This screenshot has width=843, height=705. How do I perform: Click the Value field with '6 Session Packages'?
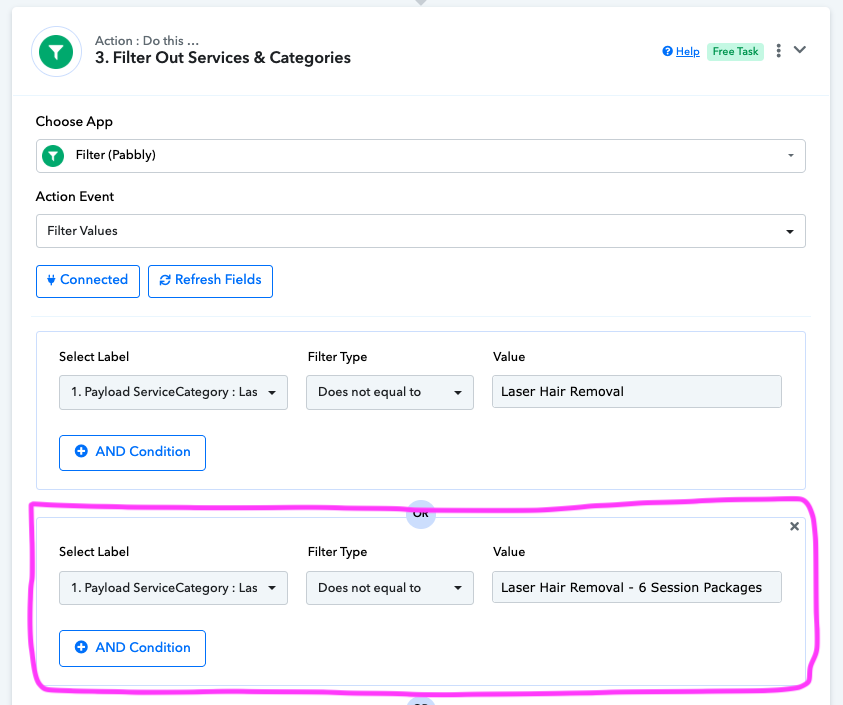(636, 588)
